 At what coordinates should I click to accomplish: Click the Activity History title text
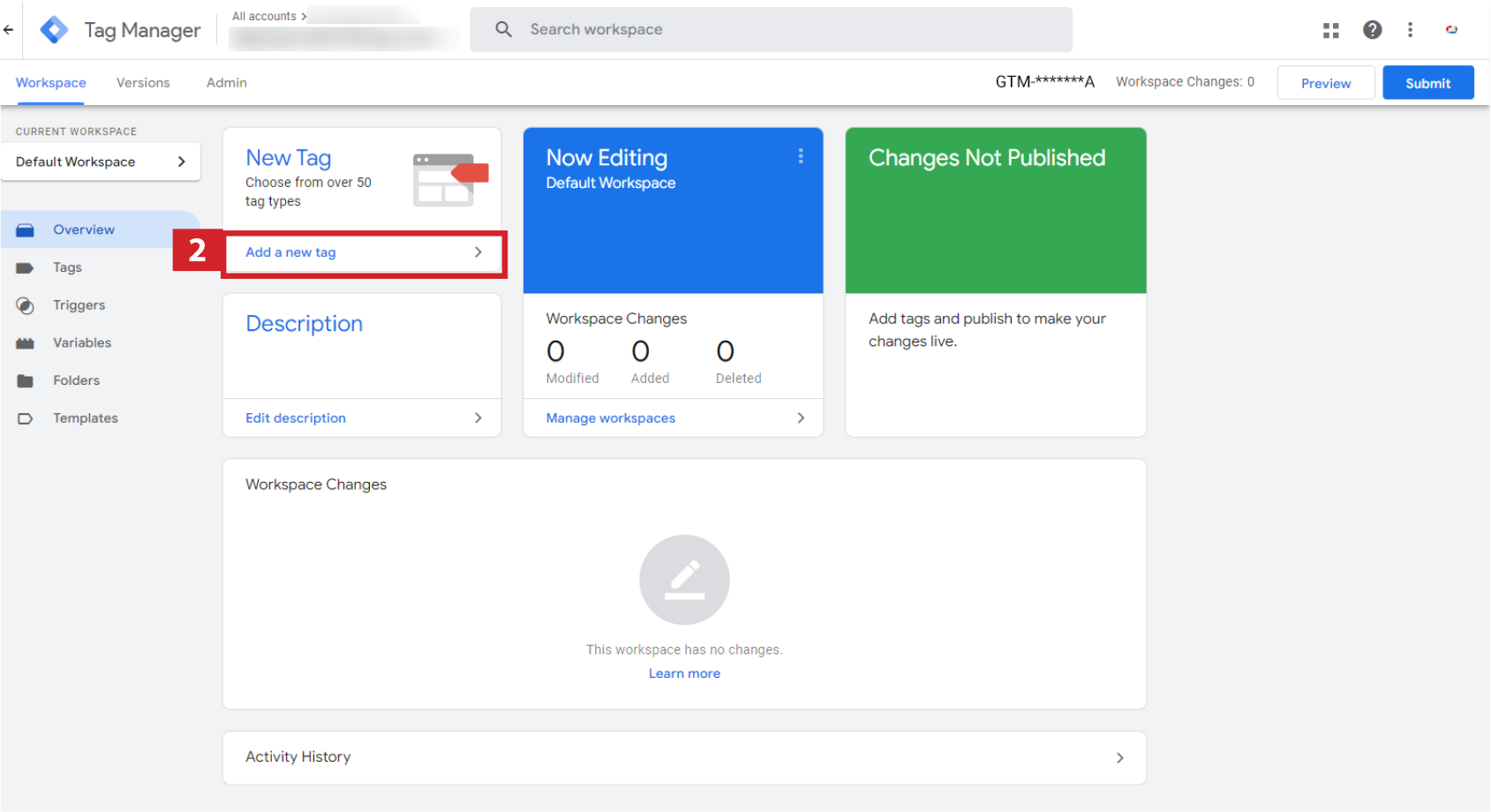pyautogui.click(x=298, y=757)
